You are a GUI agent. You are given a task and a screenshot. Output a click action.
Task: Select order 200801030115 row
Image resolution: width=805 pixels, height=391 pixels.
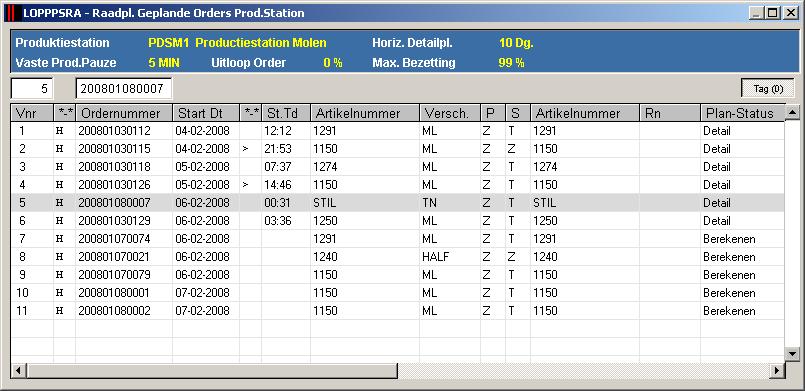pyautogui.click(x=397, y=149)
